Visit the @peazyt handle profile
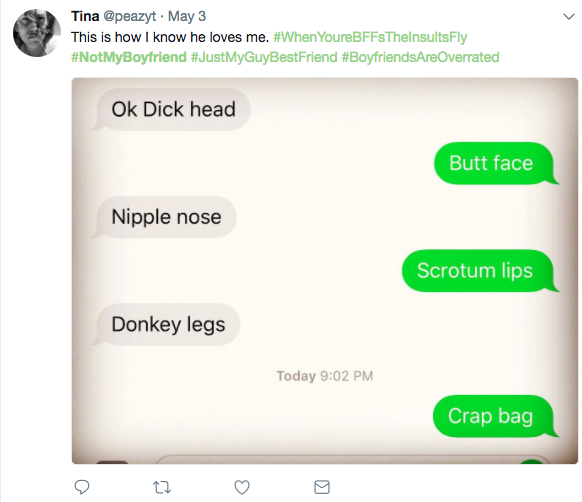582x502 pixels. [130, 17]
